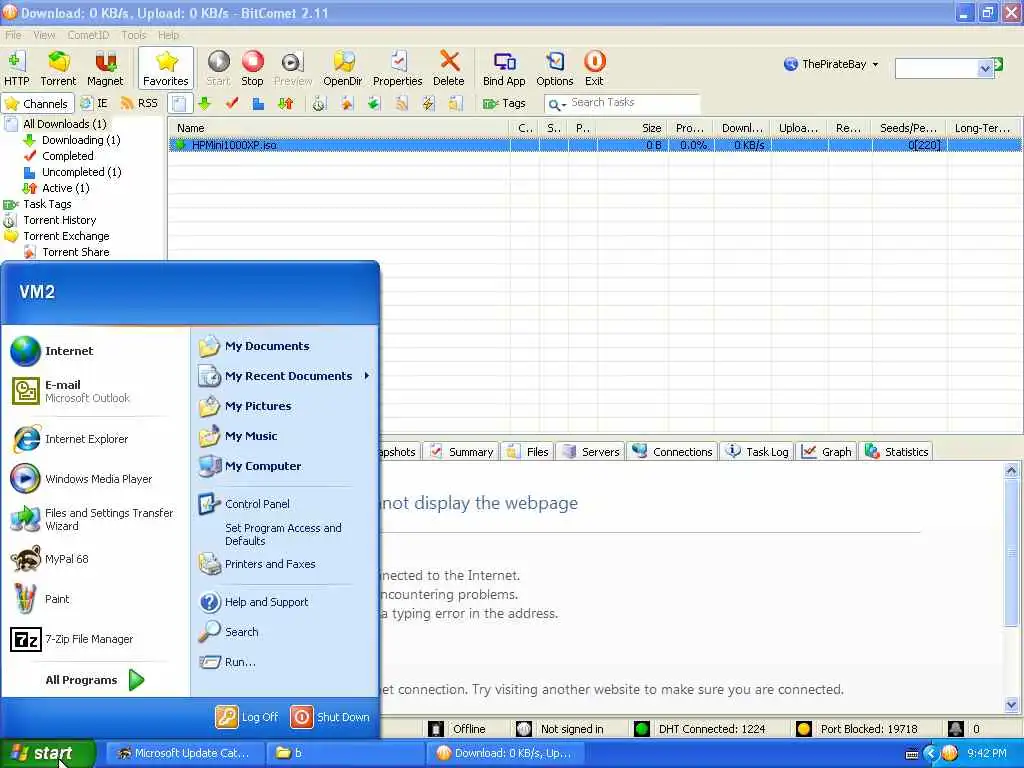1024x768 pixels.
Task: Click DHT Connected status indicator
Action: pyautogui.click(x=701, y=729)
